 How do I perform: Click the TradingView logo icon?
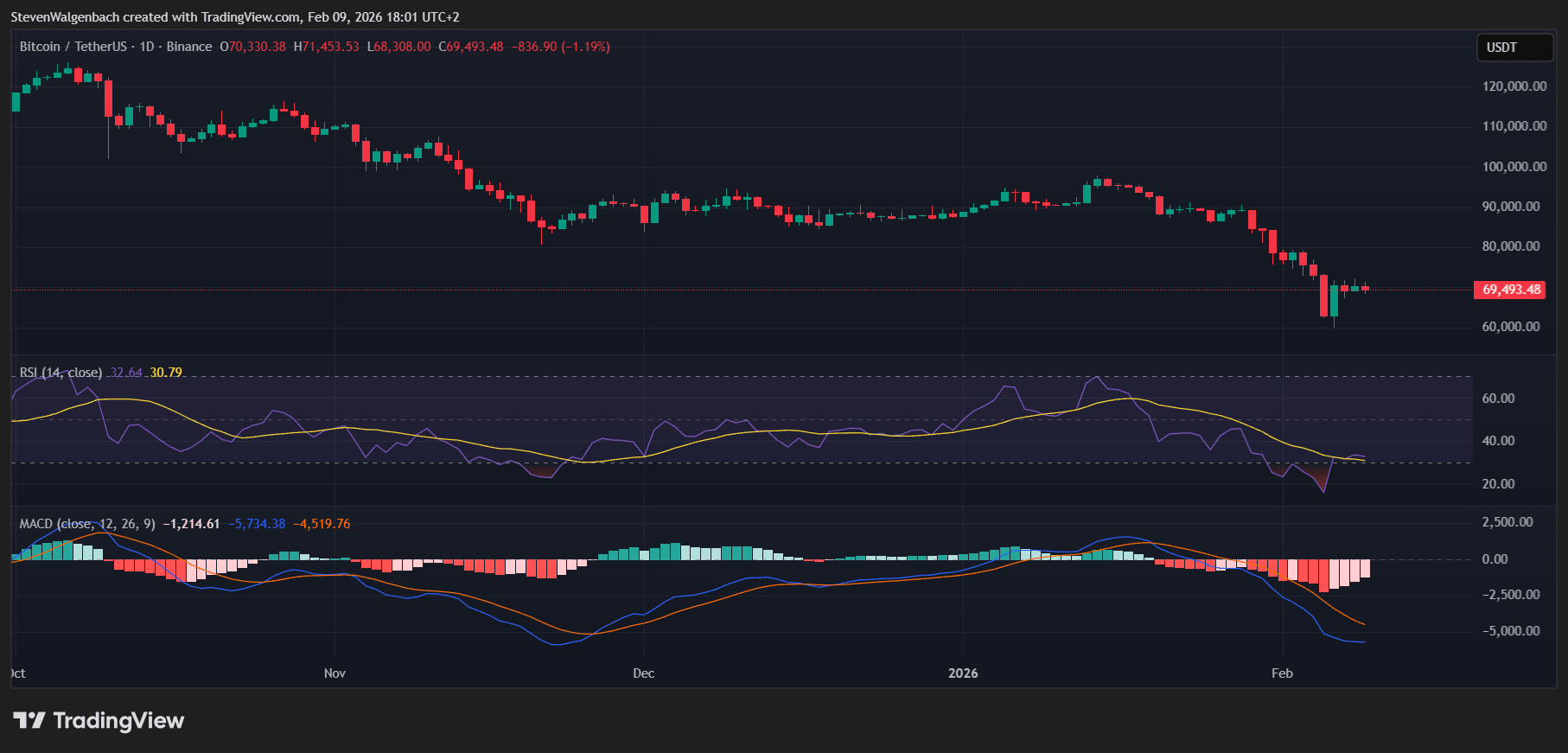(x=29, y=720)
